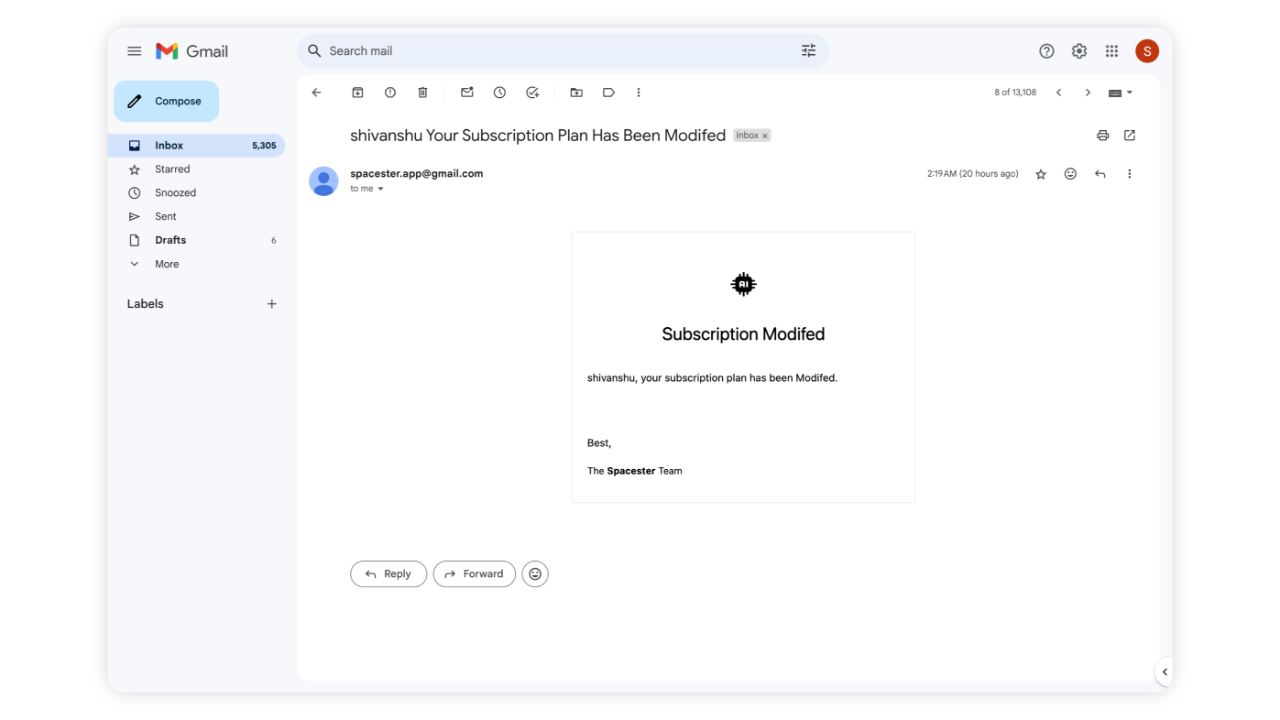1280x720 pixels.
Task: Open the Drafts folder
Action: (170, 240)
